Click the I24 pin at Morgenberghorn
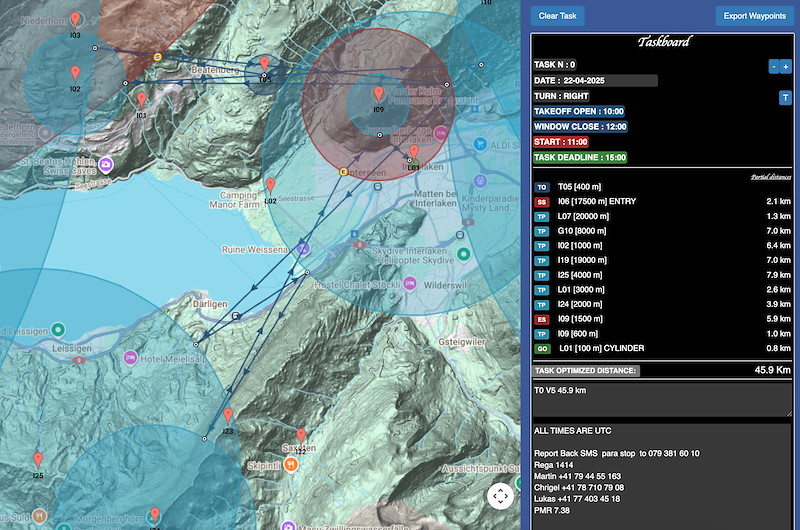 pos(155,515)
